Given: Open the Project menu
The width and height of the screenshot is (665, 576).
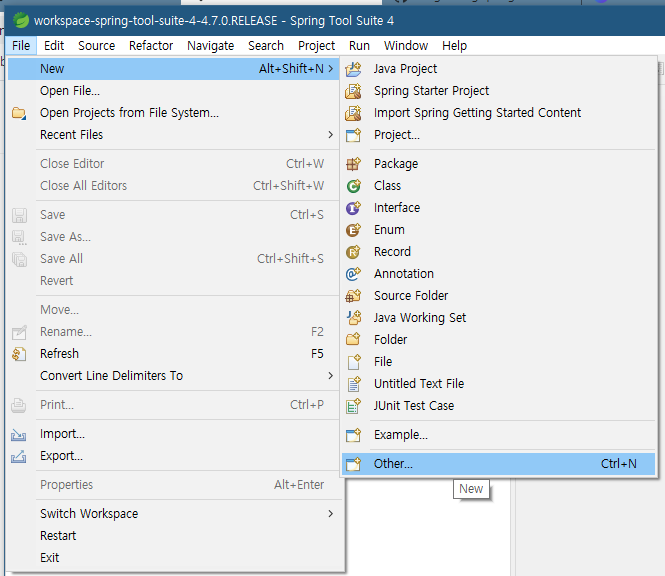Looking at the screenshot, I should click(x=316, y=45).
